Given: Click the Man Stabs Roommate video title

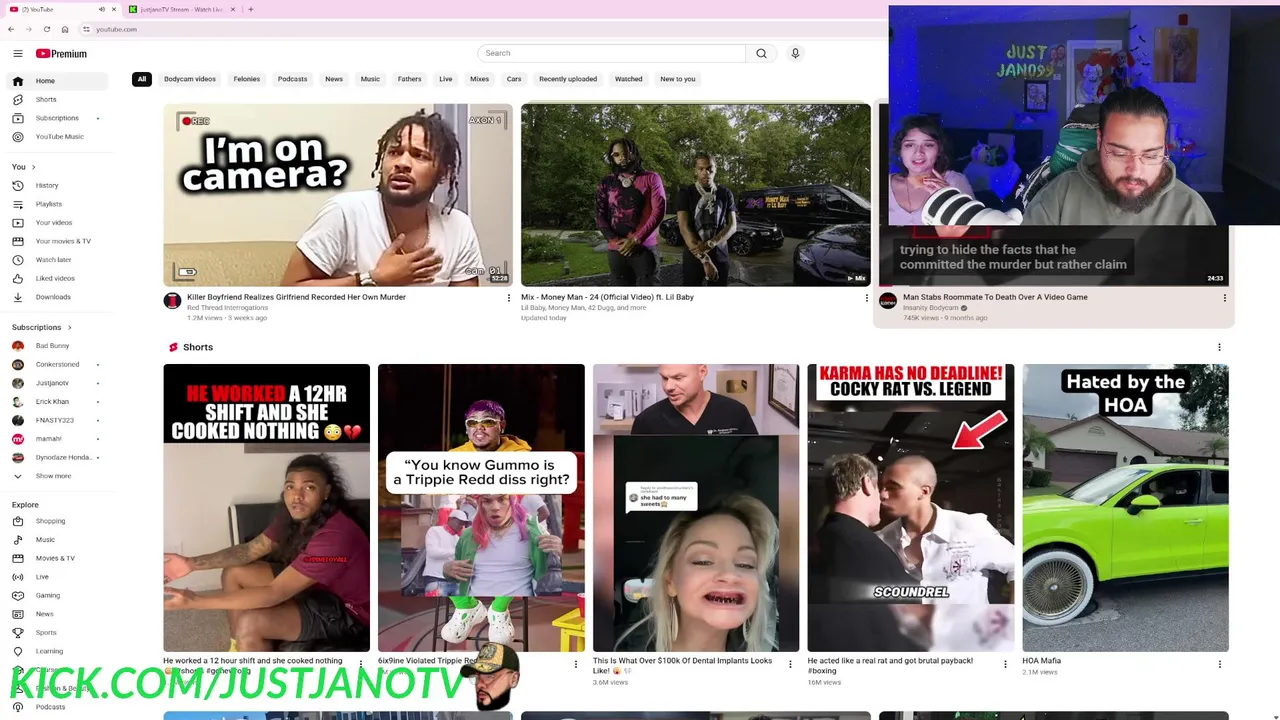Looking at the screenshot, I should pos(995,297).
